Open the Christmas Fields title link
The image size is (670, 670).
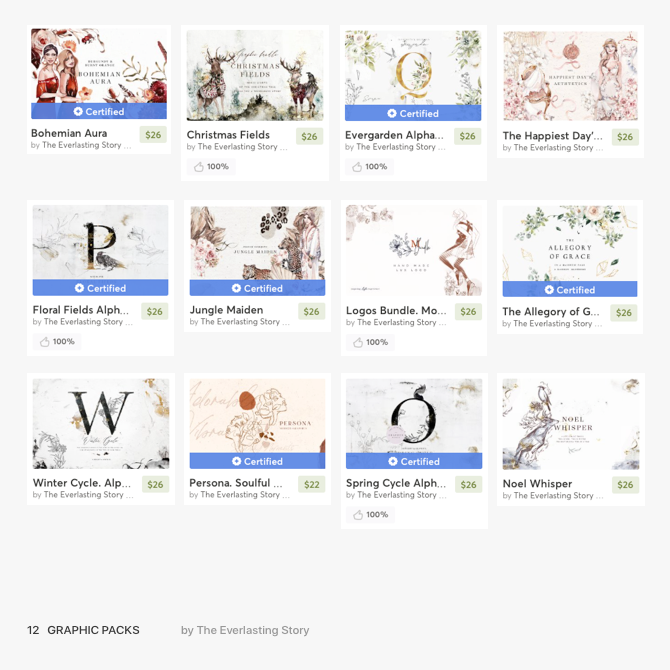[228, 135]
